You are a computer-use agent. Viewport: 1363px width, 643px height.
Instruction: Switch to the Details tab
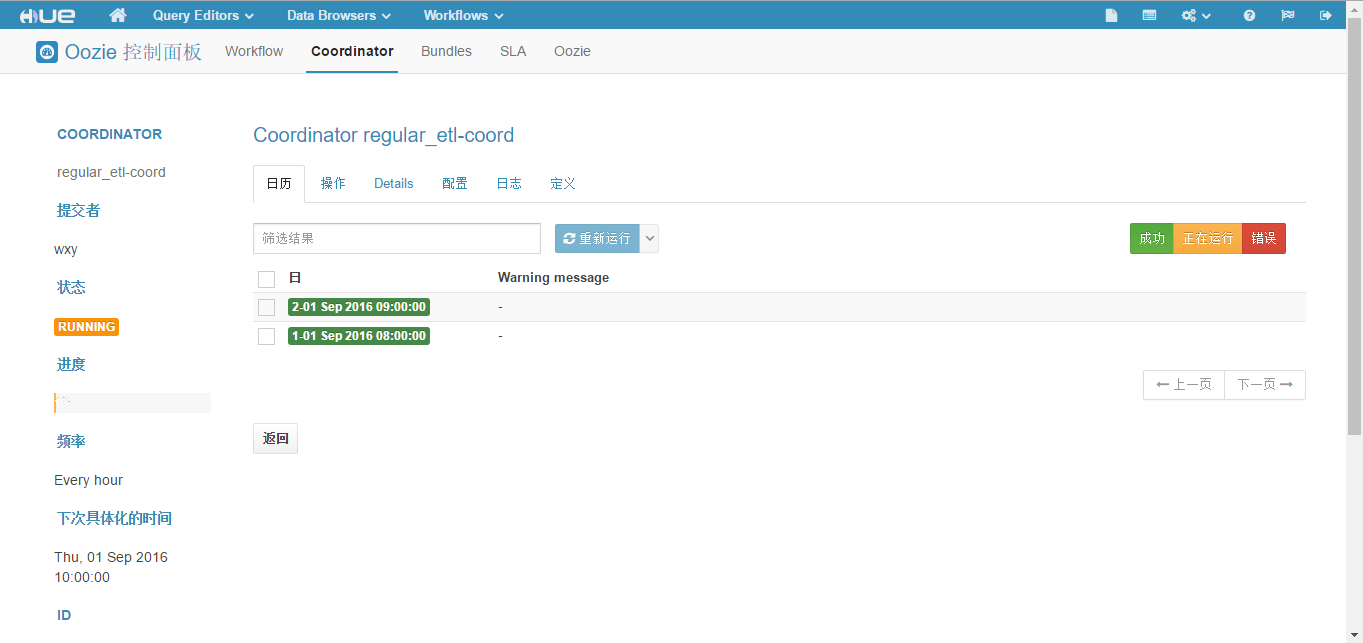pos(394,184)
